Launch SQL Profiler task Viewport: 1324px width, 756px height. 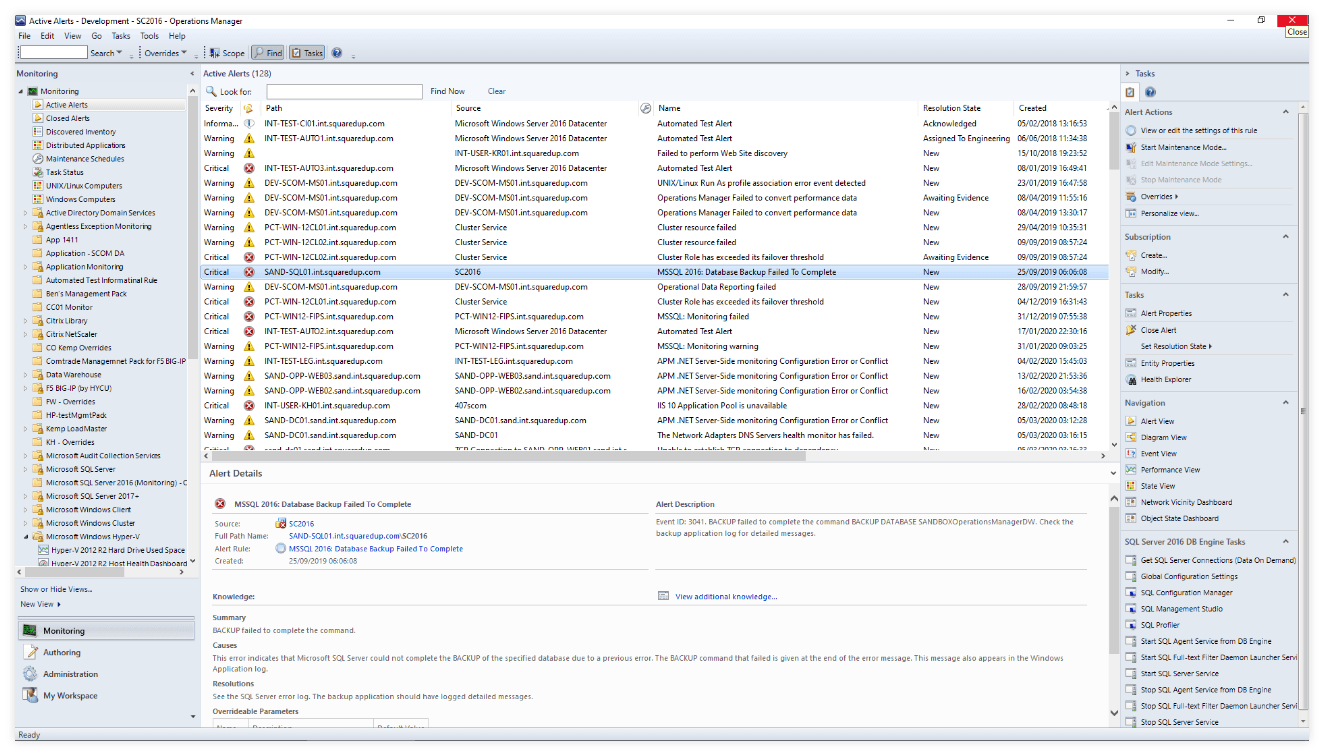1160,625
